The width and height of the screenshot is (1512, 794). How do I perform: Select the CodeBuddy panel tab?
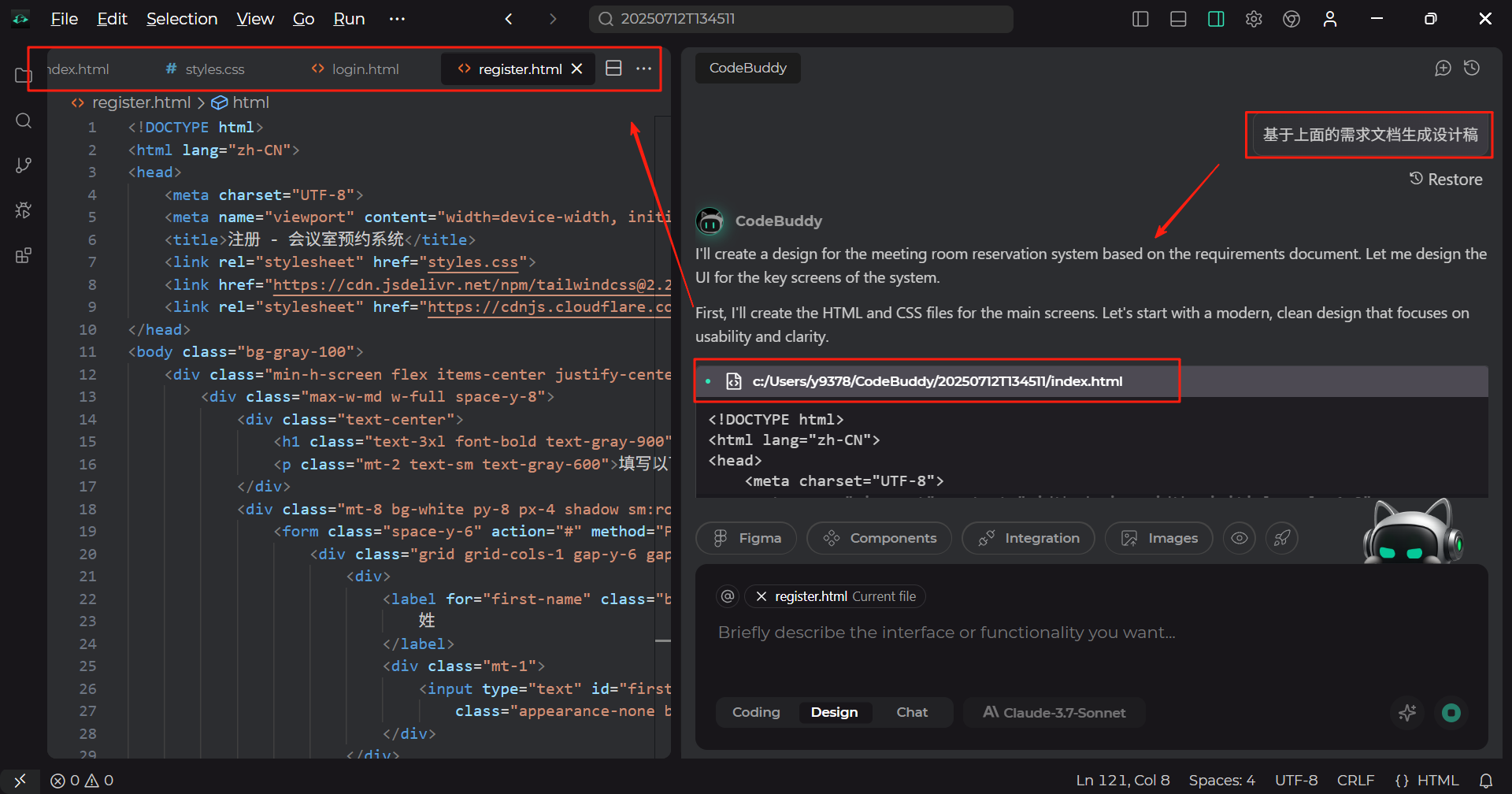pos(748,68)
